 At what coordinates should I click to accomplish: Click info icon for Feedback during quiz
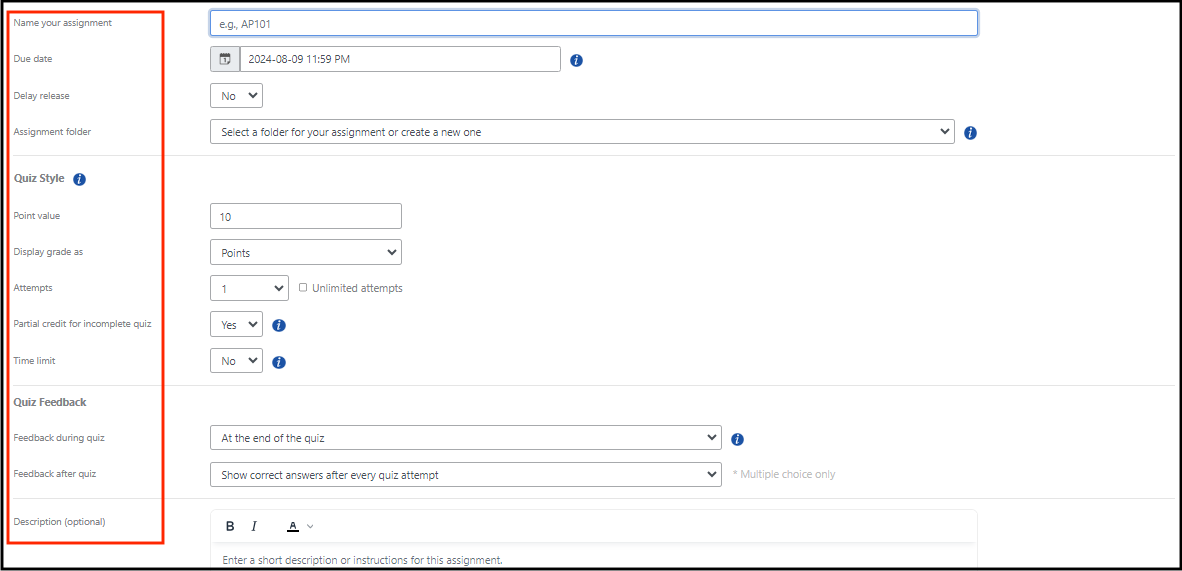click(x=737, y=439)
